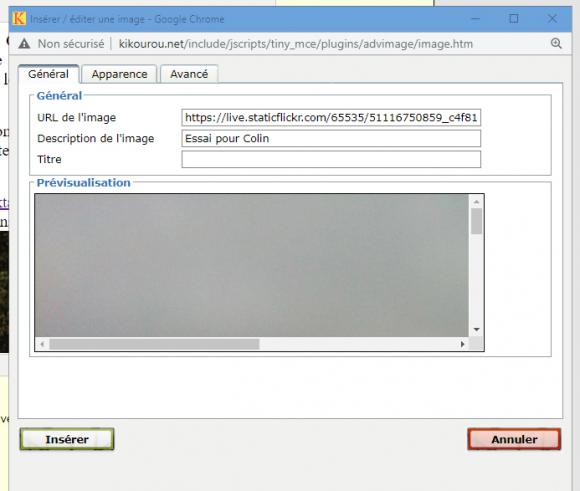Maximize the image dialog window
The height and width of the screenshot is (491, 580).
514,19
